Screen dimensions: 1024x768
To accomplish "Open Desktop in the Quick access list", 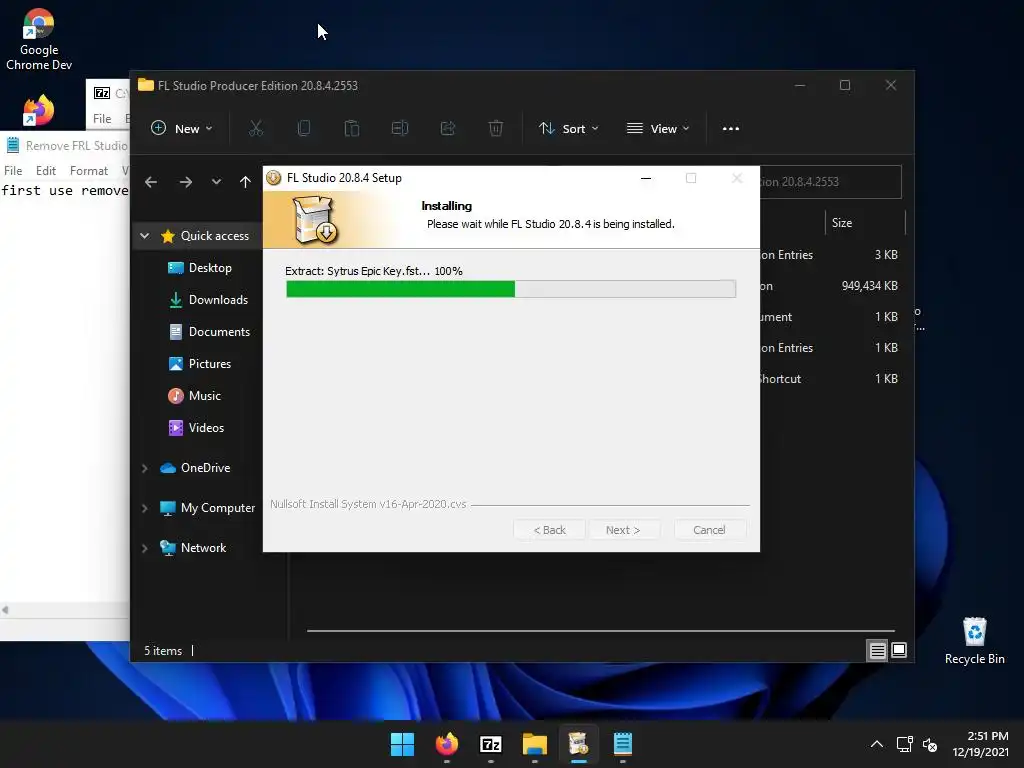I will coord(200,268).
